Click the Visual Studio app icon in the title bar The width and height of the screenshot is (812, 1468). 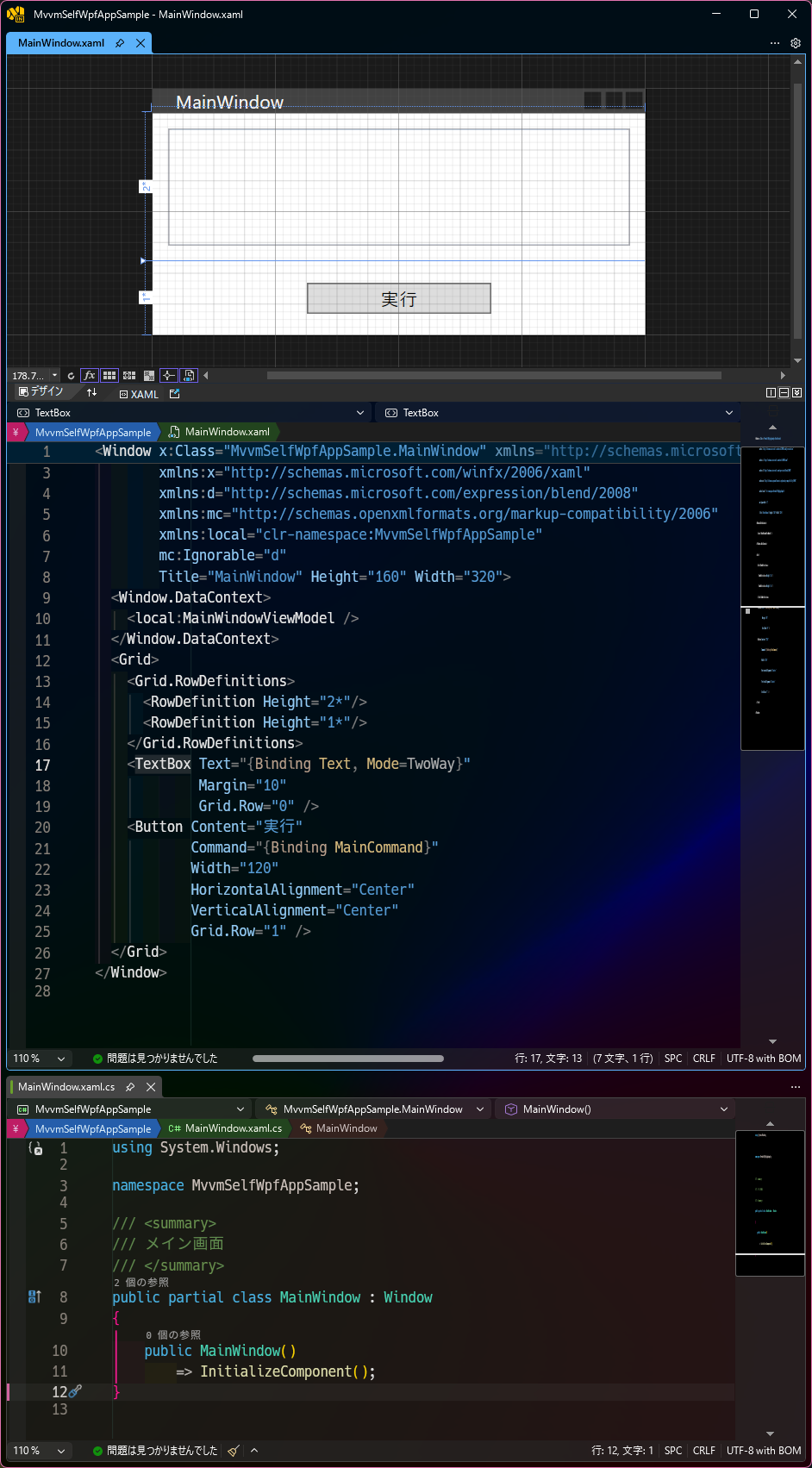pyautogui.click(x=16, y=14)
